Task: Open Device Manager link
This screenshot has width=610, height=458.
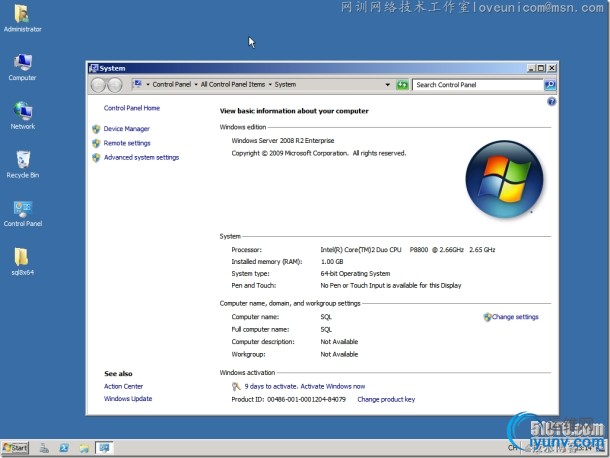Action: (126, 129)
